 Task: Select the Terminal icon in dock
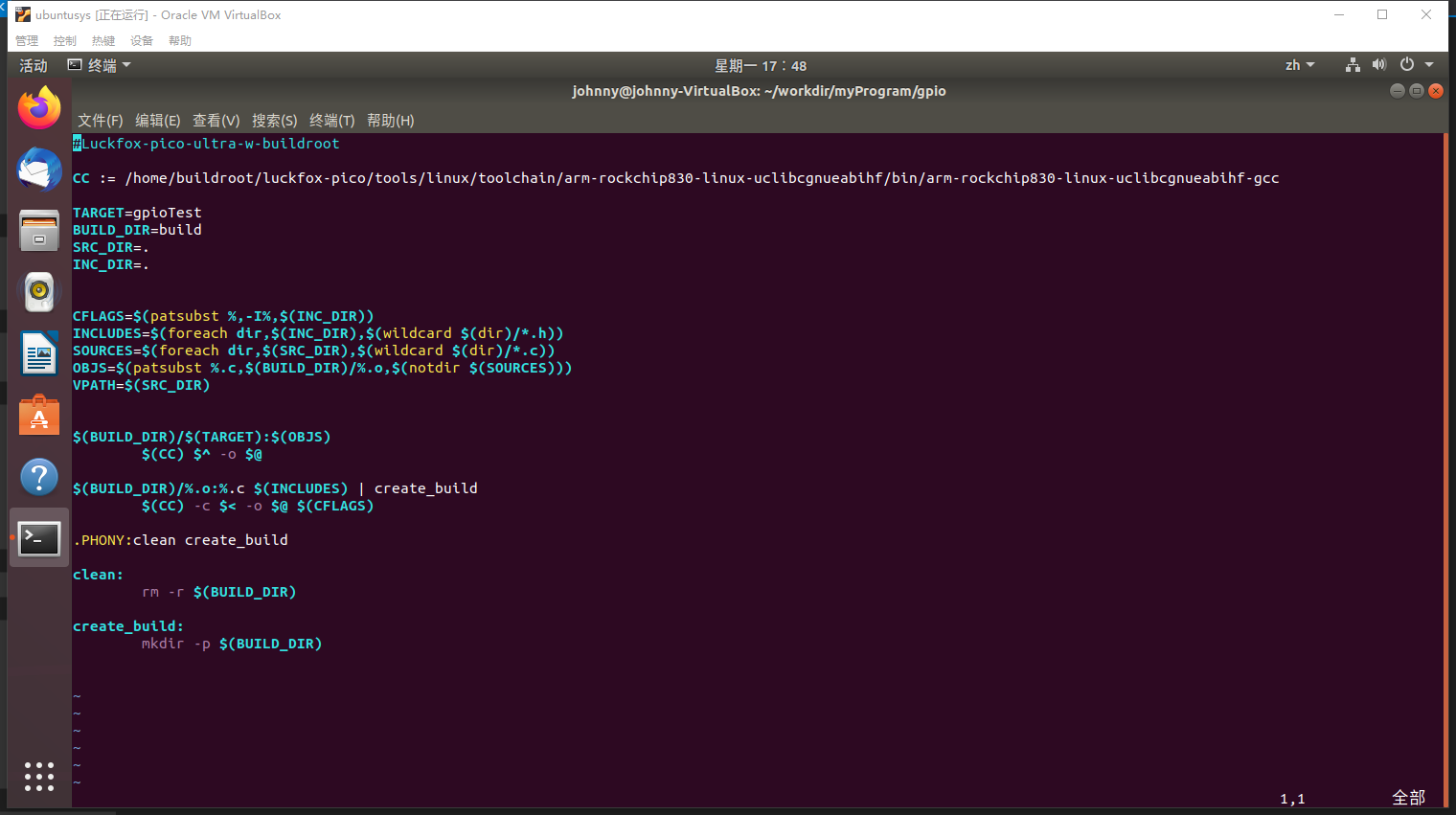(x=39, y=539)
